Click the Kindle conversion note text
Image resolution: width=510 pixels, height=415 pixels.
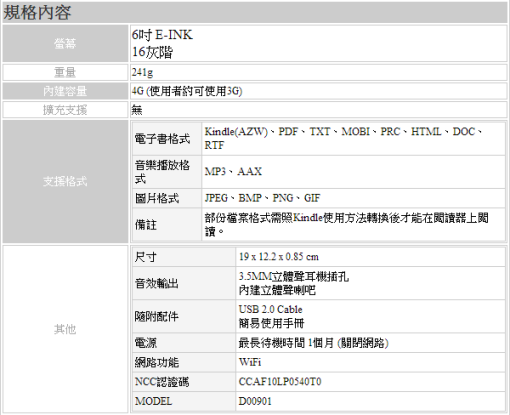347,225
